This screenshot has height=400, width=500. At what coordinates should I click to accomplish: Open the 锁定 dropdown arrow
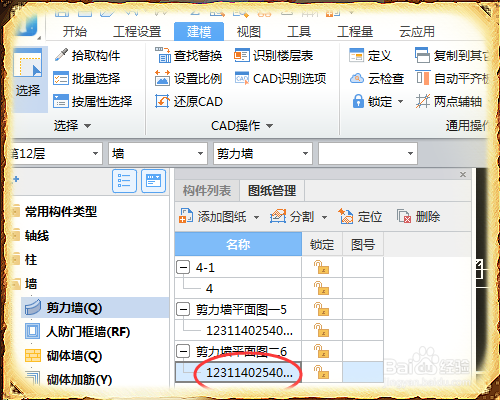[400, 101]
